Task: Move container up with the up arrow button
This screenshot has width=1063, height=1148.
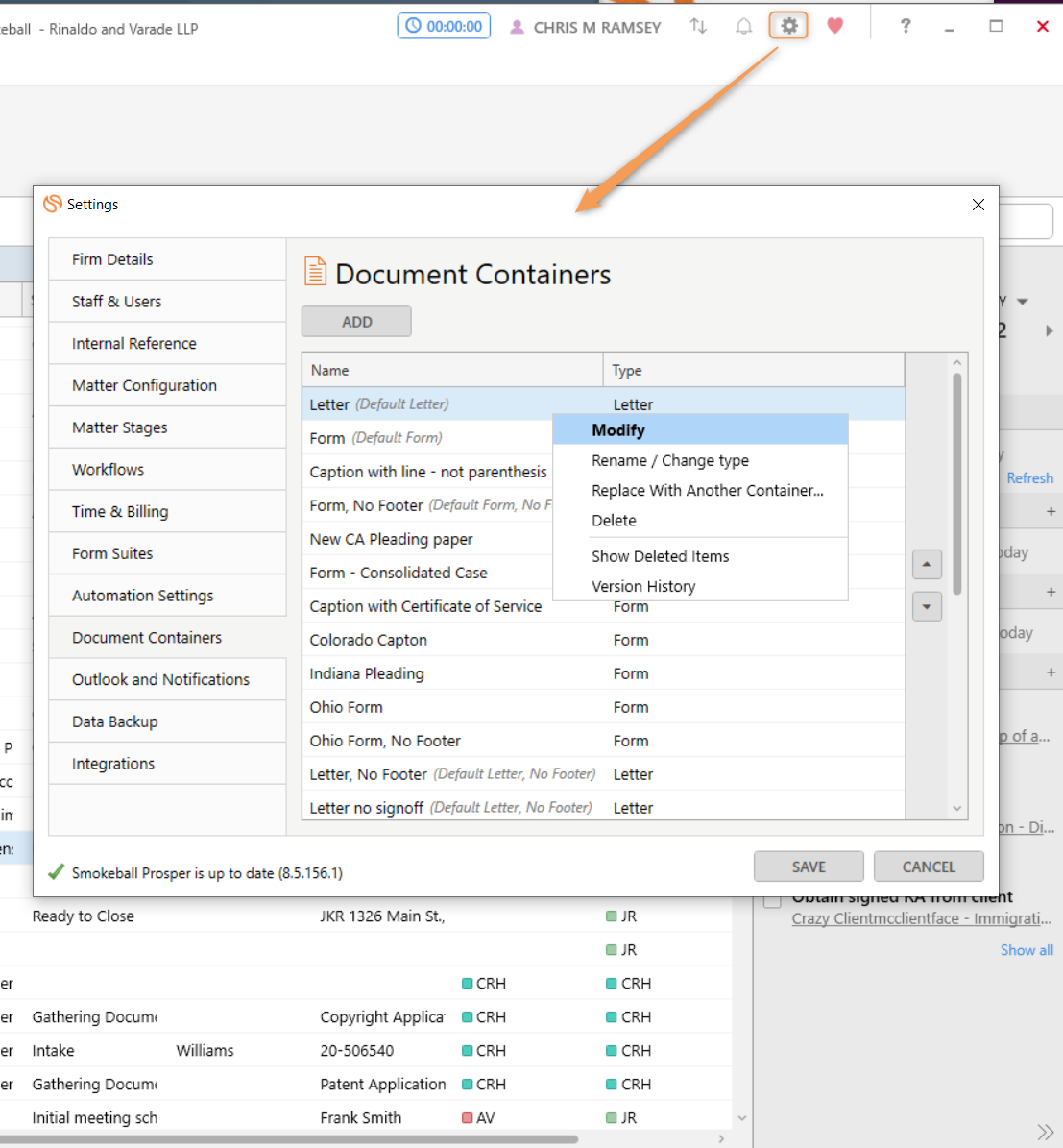Action: (927, 565)
